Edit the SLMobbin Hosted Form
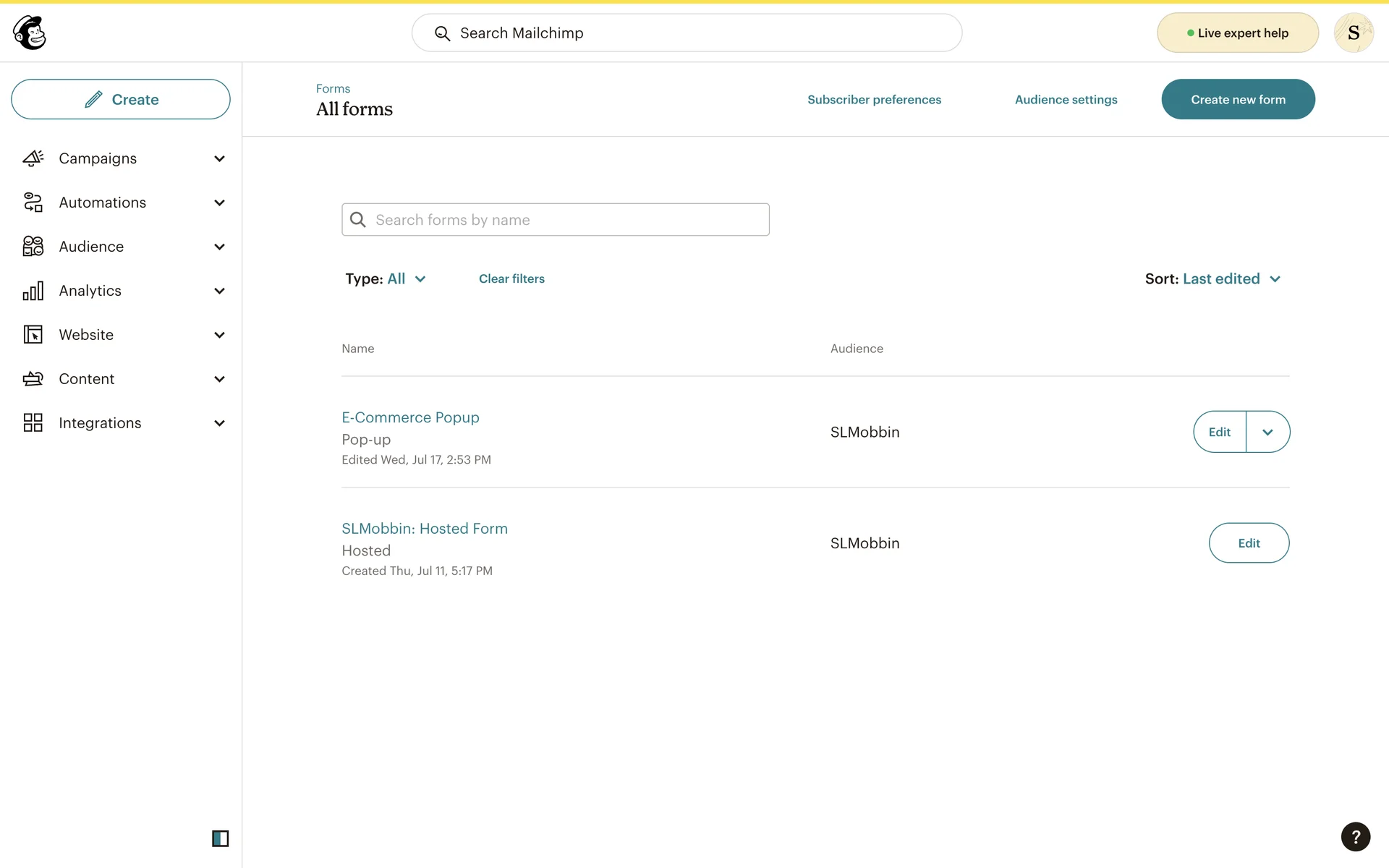The image size is (1389, 868). (1249, 543)
